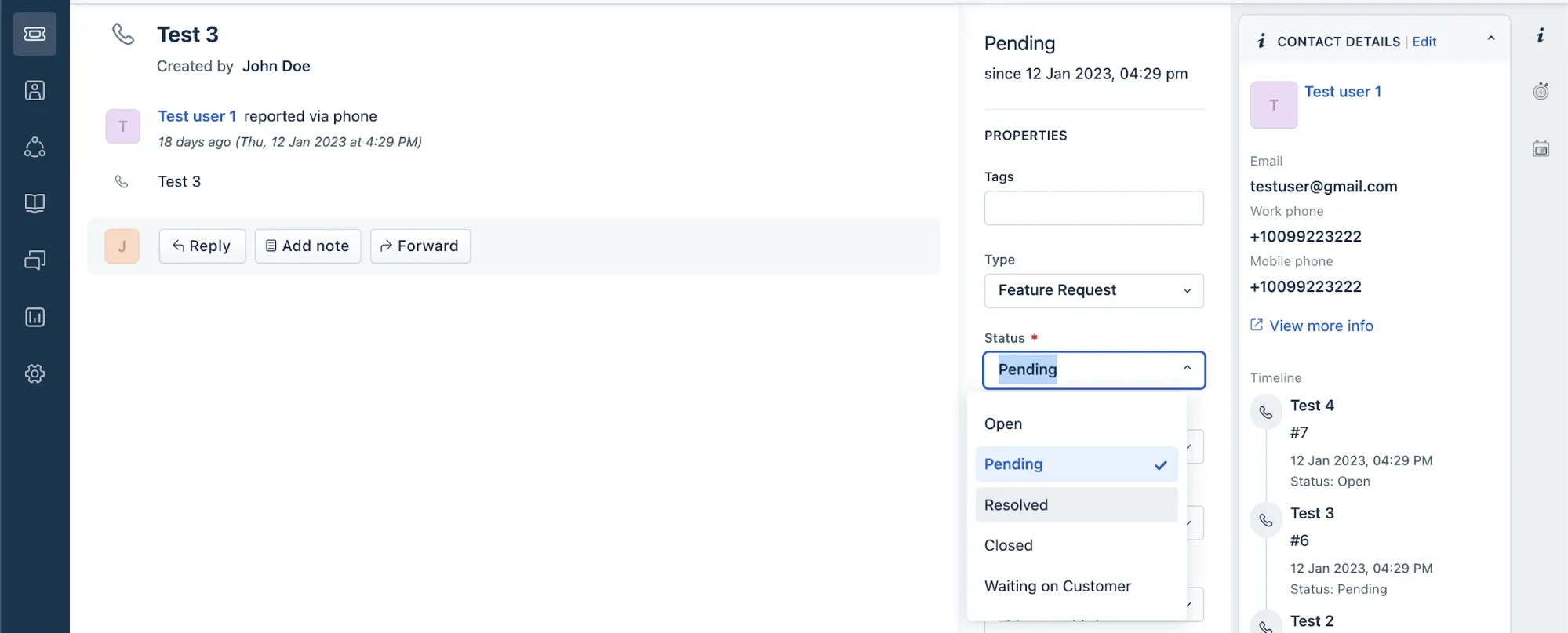Forward the ticket

coord(420,246)
